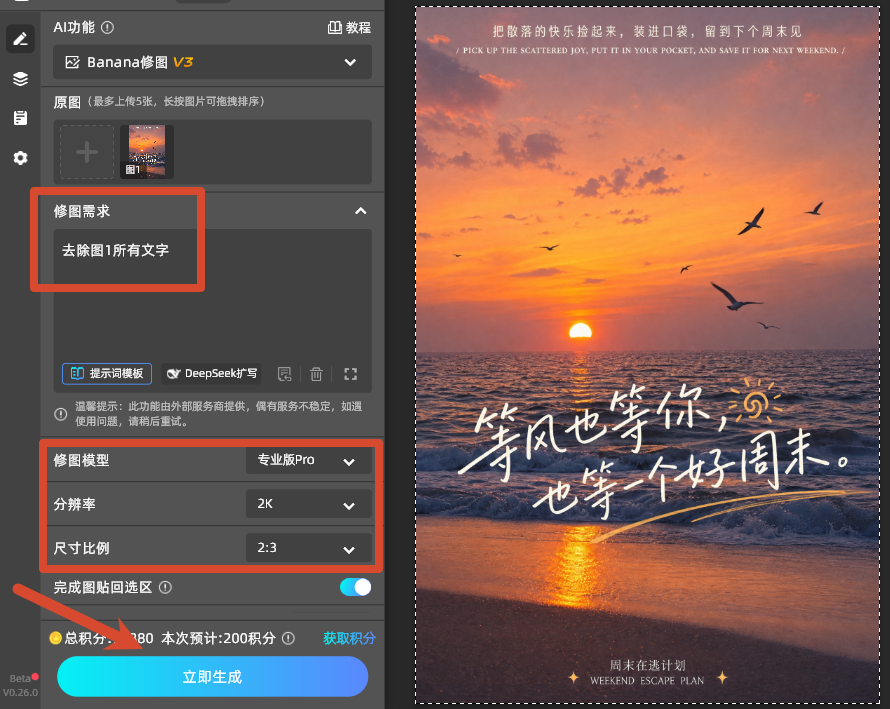Click the plus box to upload image

pyautogui.click(x=87, y=152)
